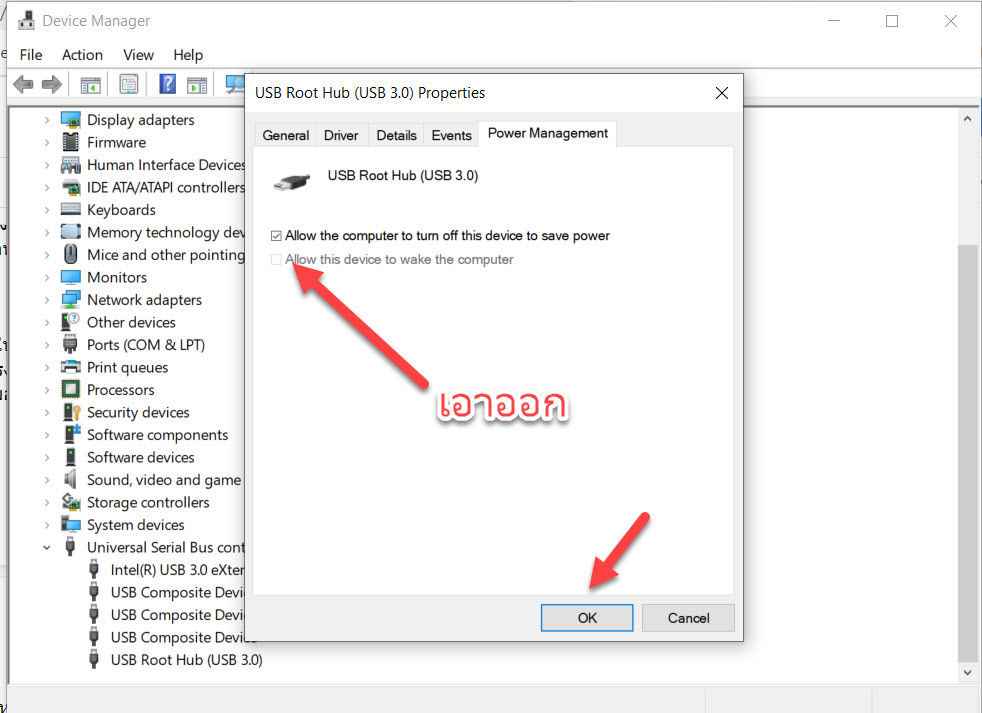Uncheck Allow computer to turn off device

276,236
